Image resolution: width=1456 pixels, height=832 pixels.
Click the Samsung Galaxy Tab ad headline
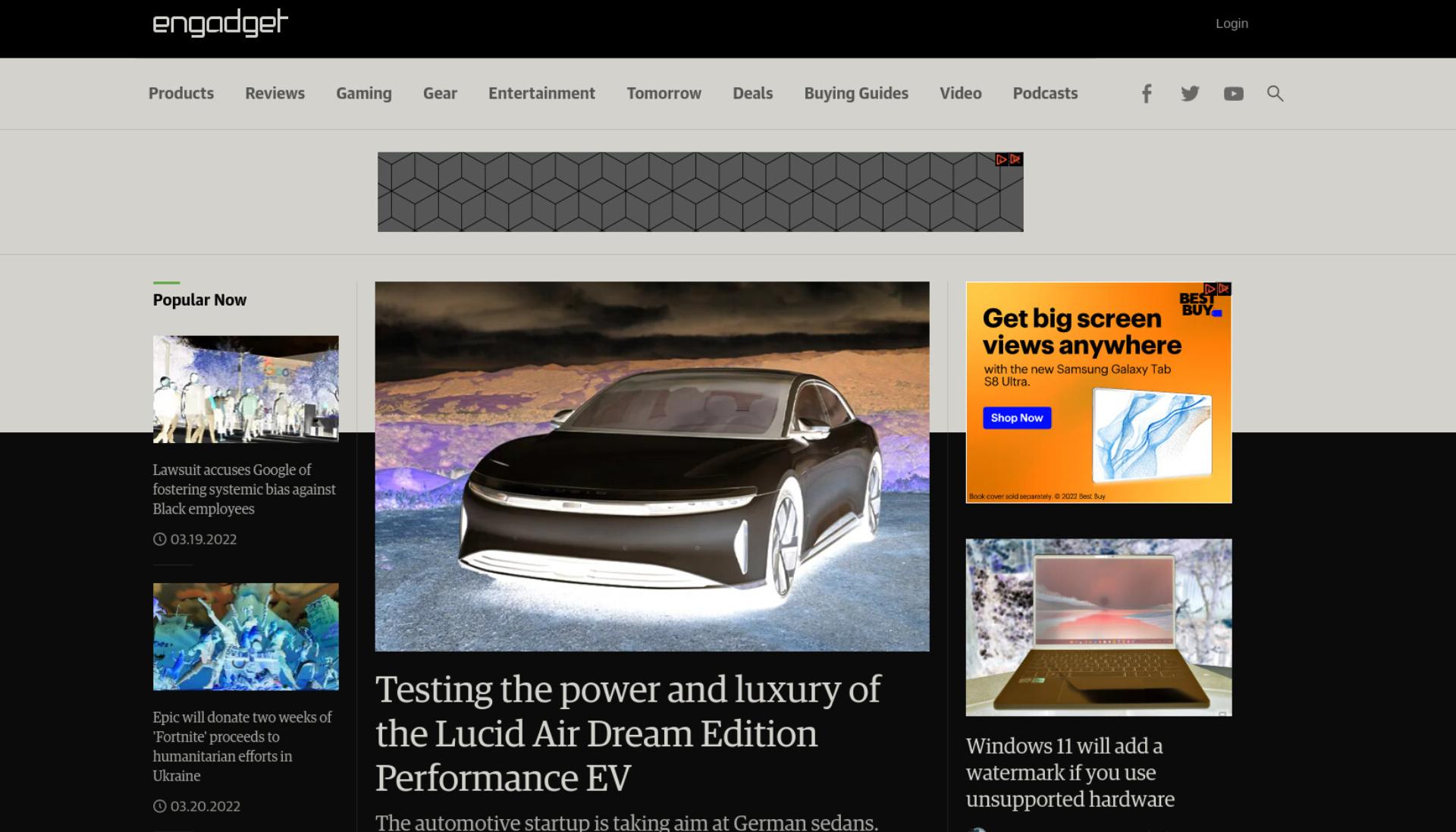[x=1081, y=331]
